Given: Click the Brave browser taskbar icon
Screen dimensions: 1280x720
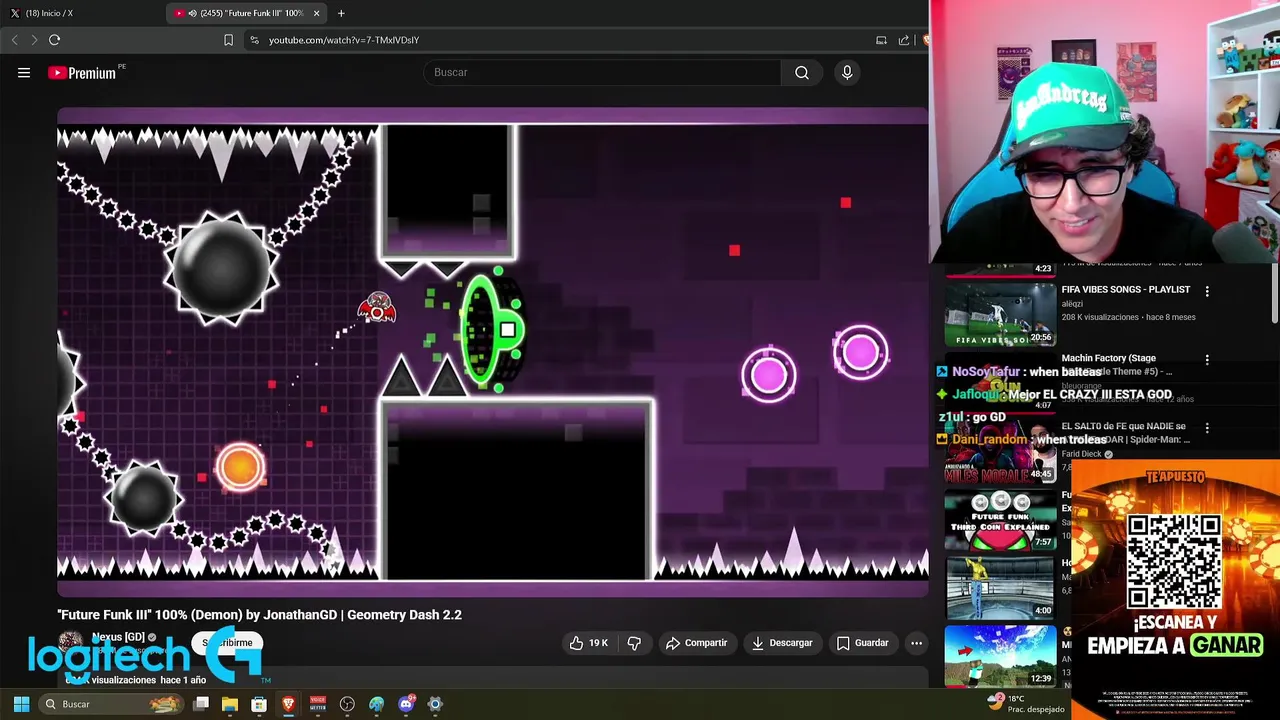Looking at the screenshot, I should [x=288, y=704].
